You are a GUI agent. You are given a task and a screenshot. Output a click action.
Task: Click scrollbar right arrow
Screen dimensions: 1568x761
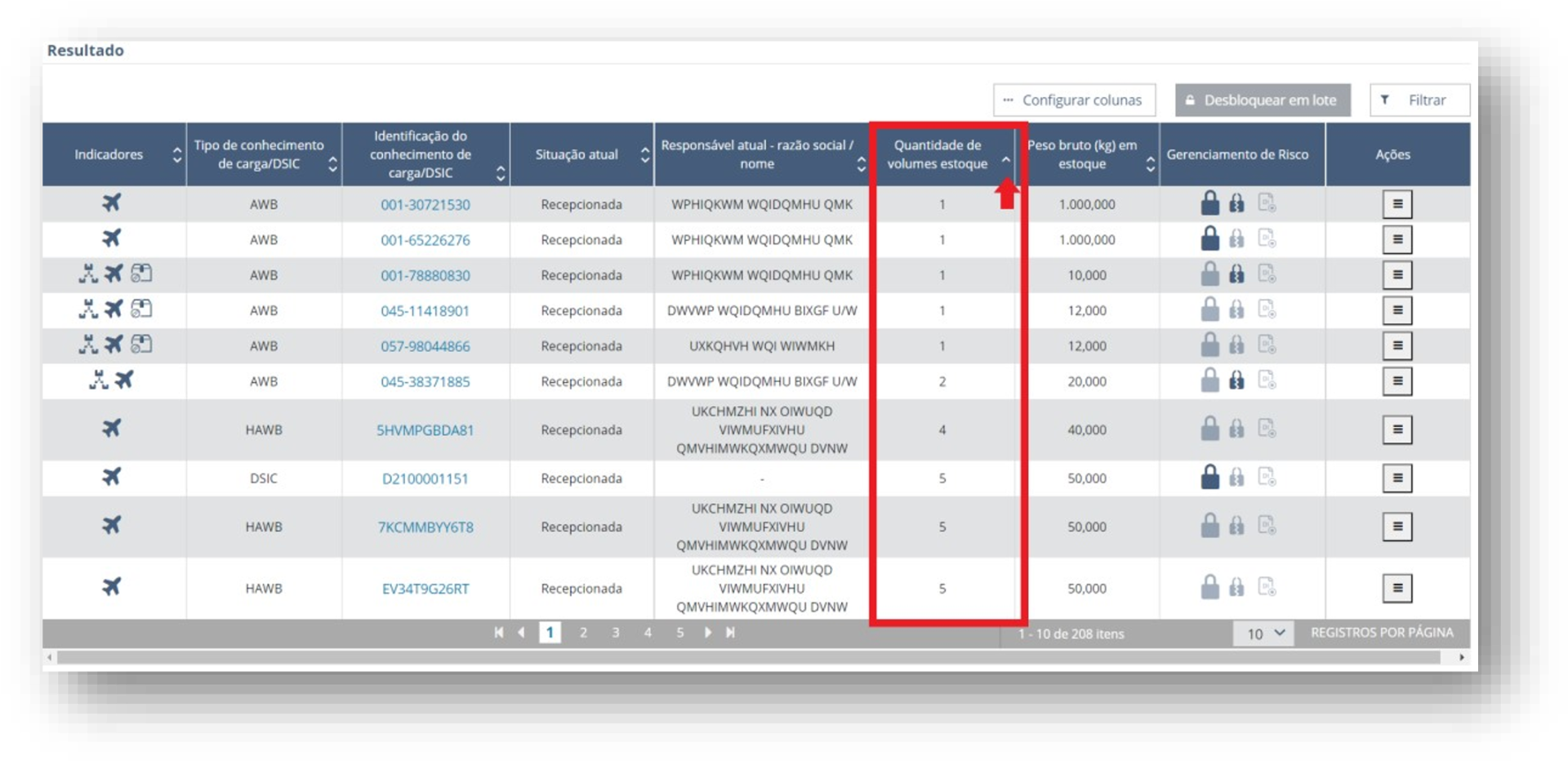(1462, 657)
